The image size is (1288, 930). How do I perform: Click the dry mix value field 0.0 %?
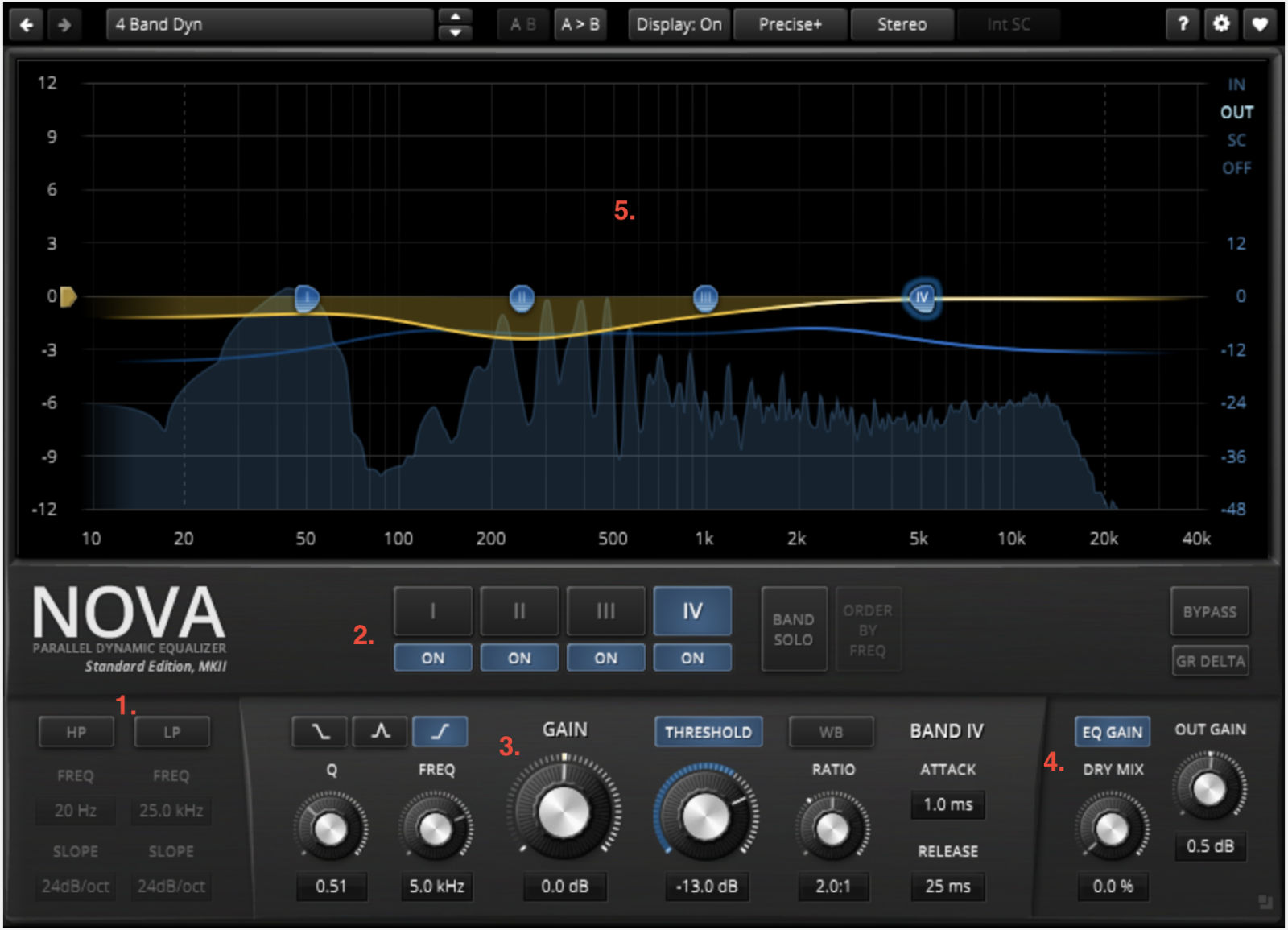(1113, 887)
